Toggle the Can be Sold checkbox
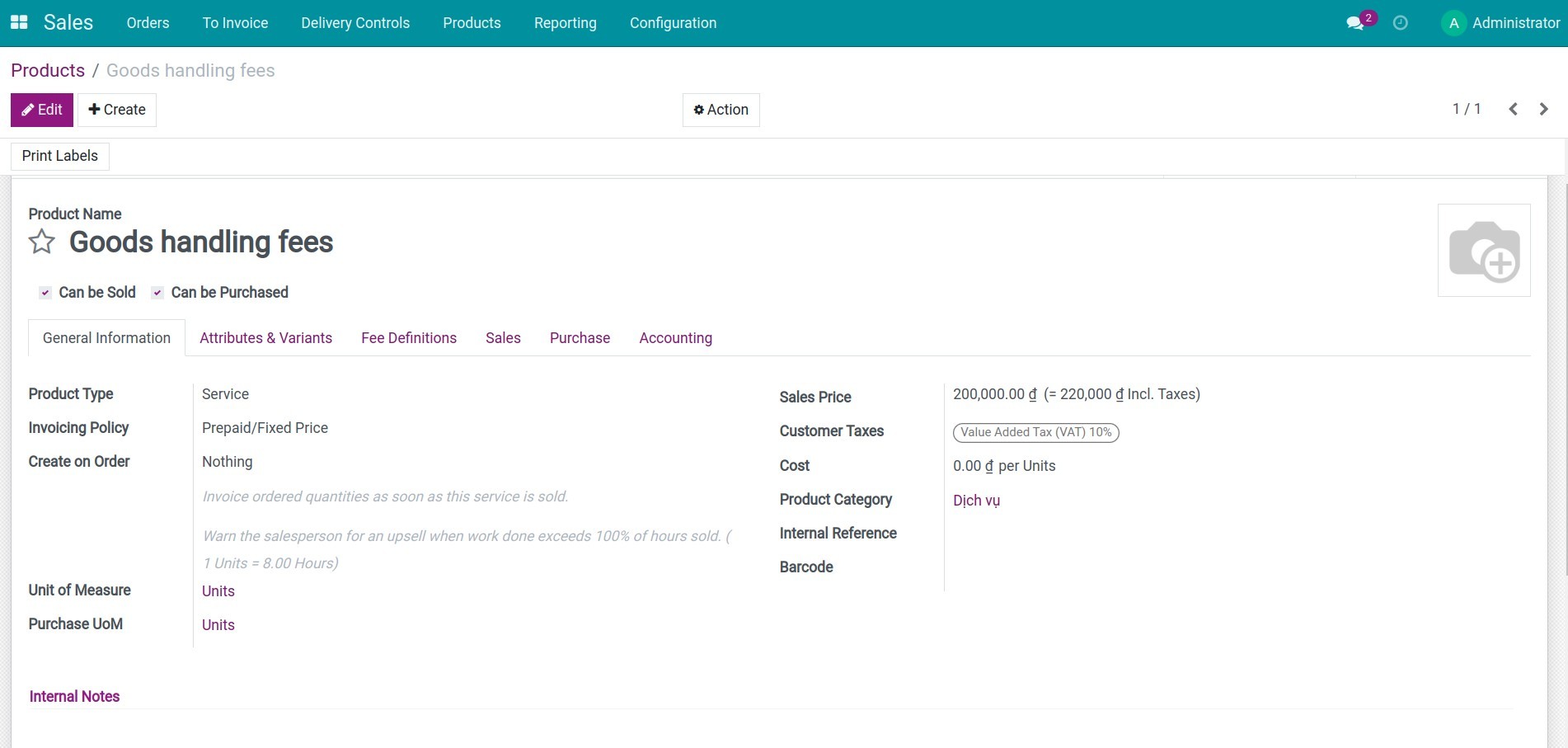The height and width of the screenshot is (748, 1568). [45, 292]
